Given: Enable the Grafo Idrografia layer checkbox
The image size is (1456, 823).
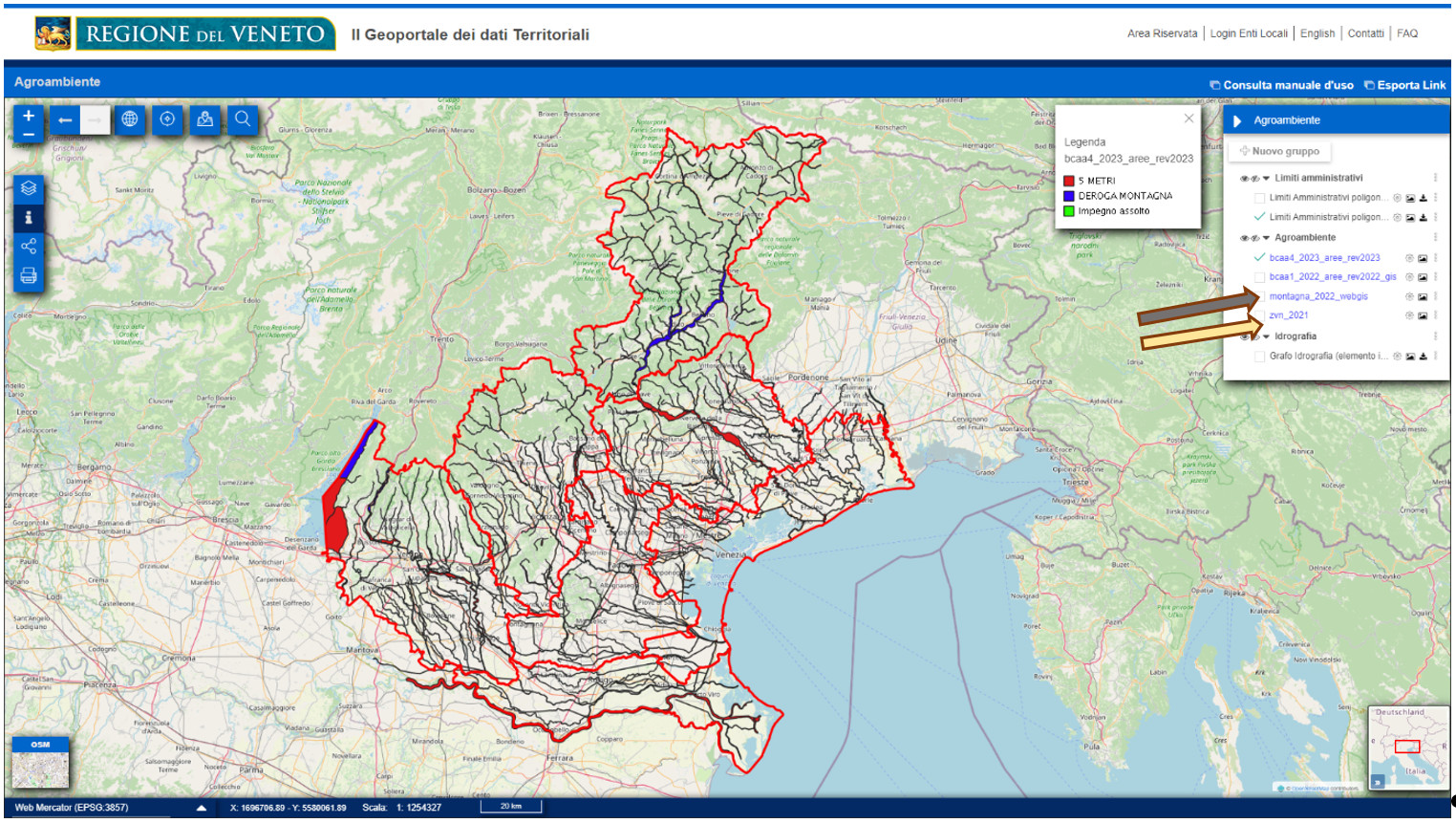Looking at the screenshot, I should (x=1259, y=357).
